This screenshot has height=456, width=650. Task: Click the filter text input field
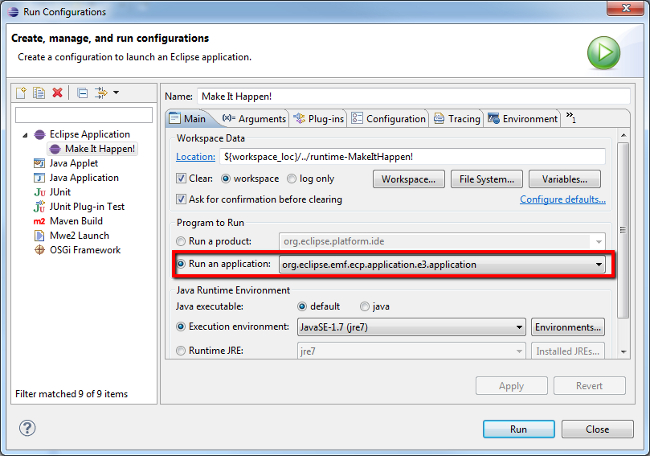[x=84, y=115]
